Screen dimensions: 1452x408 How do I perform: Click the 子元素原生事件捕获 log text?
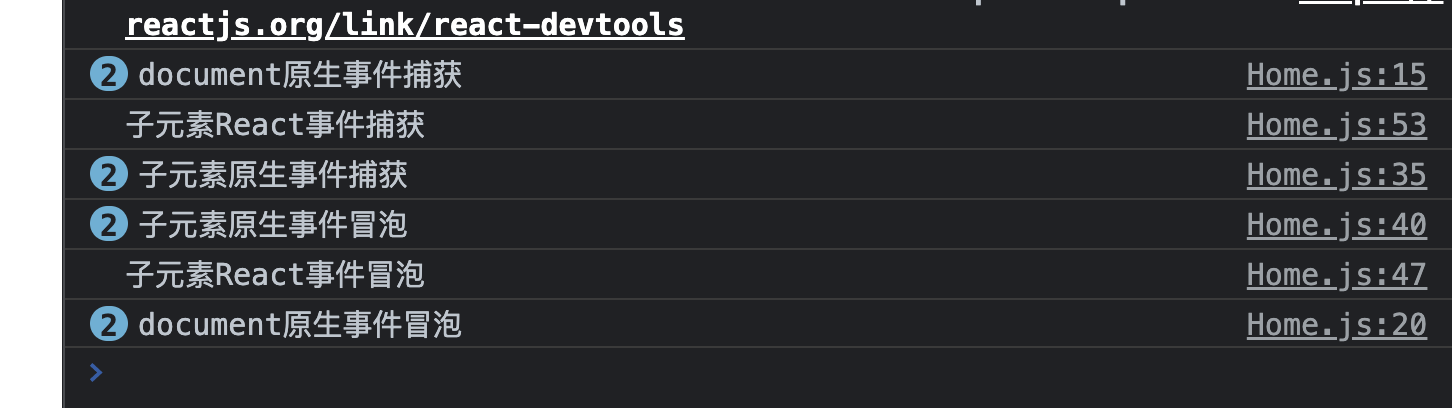[x=273, y=175]
